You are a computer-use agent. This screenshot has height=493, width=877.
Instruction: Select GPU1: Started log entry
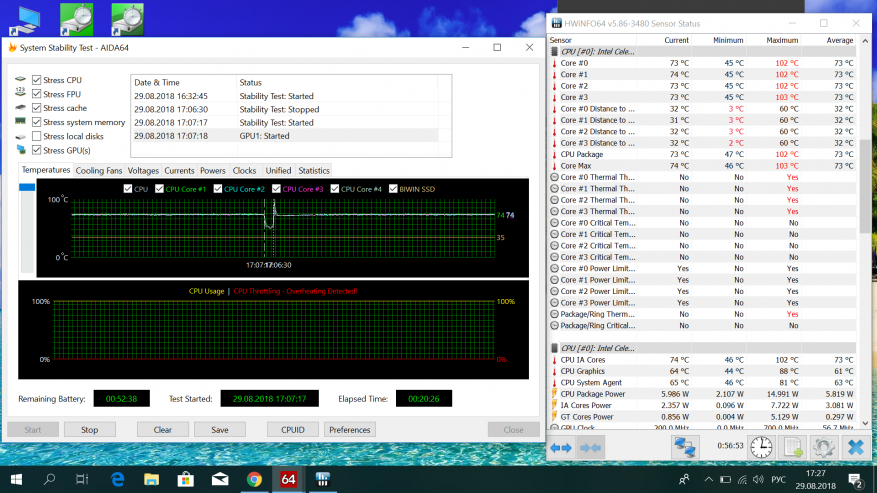click(x=285, y=136)
